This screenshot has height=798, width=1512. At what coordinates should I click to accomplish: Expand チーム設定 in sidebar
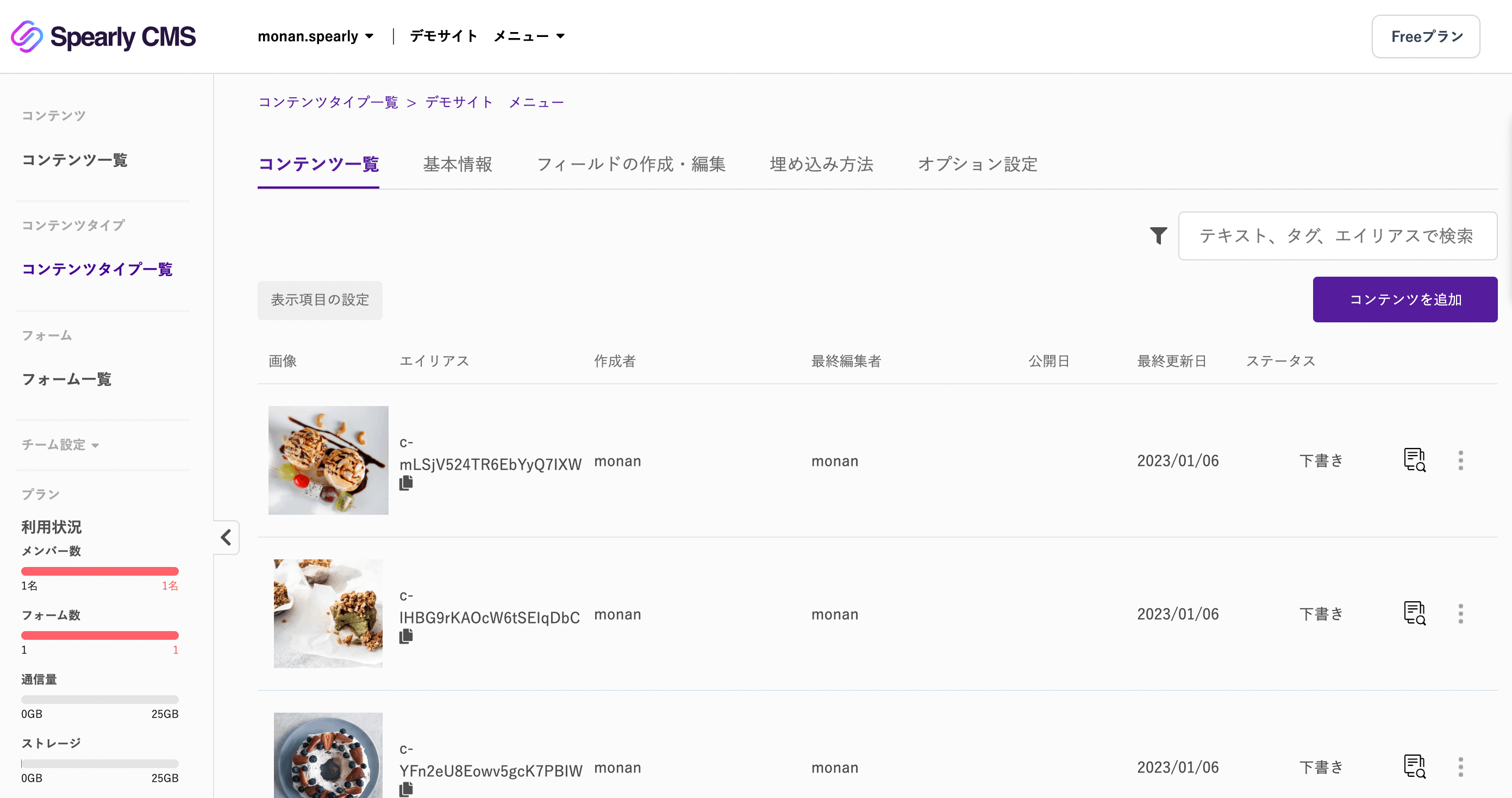coord(60,445)
